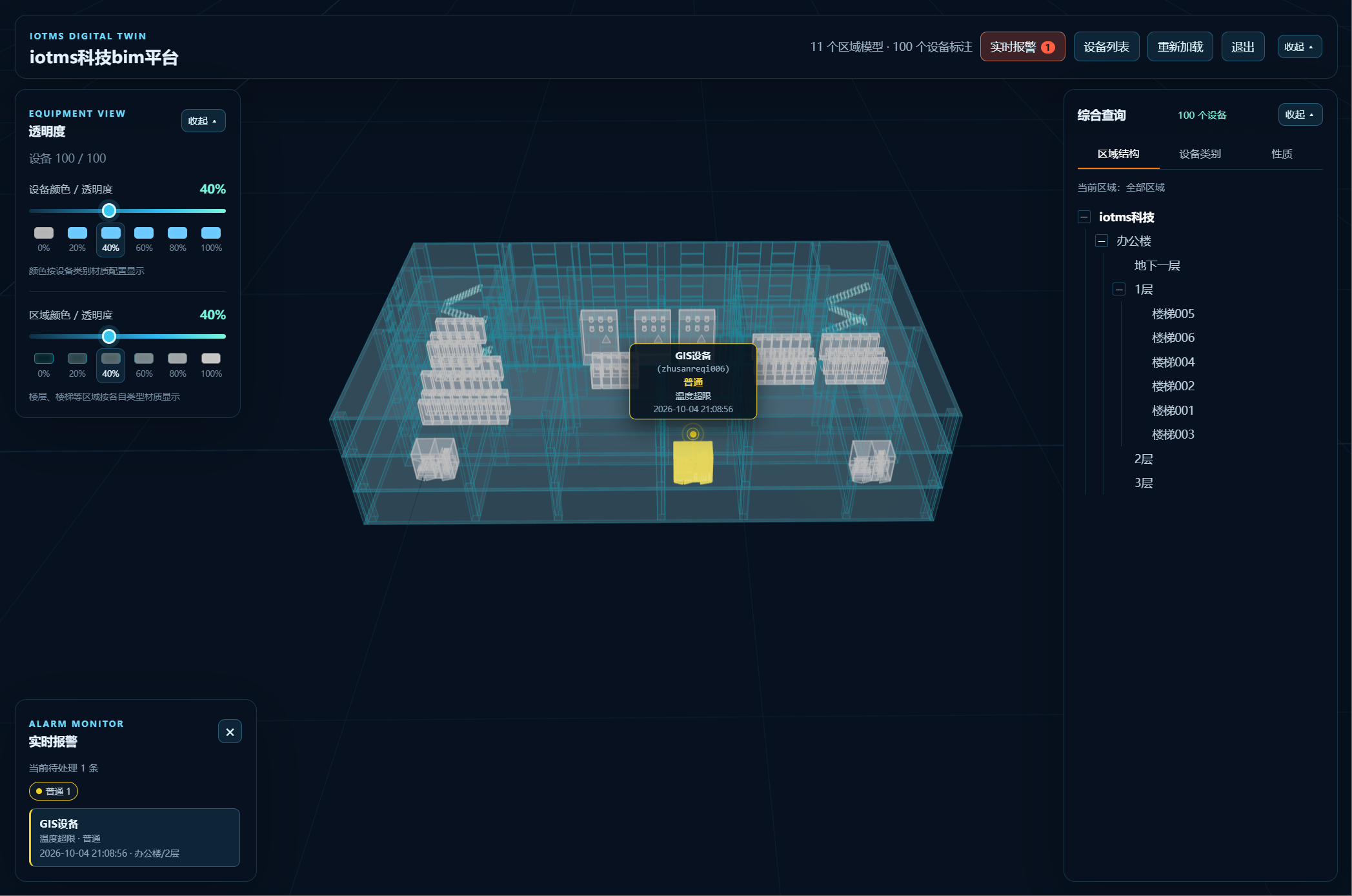Switch to the 区域结构 tab
Viewport: 1352px width, 896px height.
[1118, 154]
